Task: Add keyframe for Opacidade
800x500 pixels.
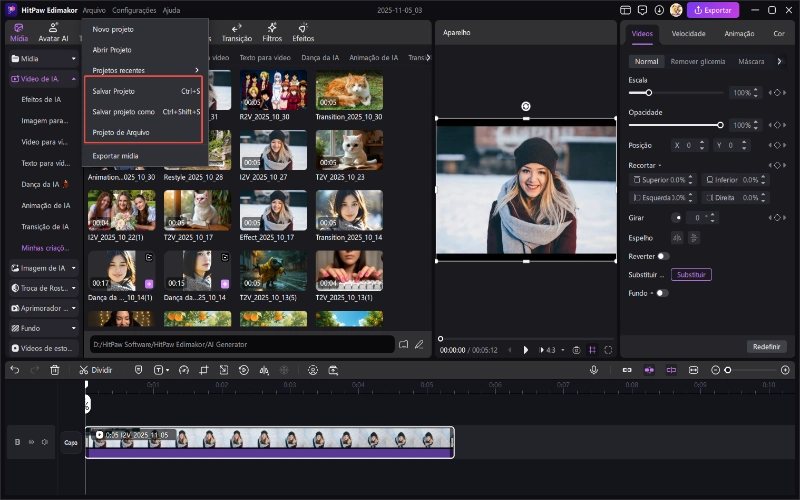Action: pos(777,125)
